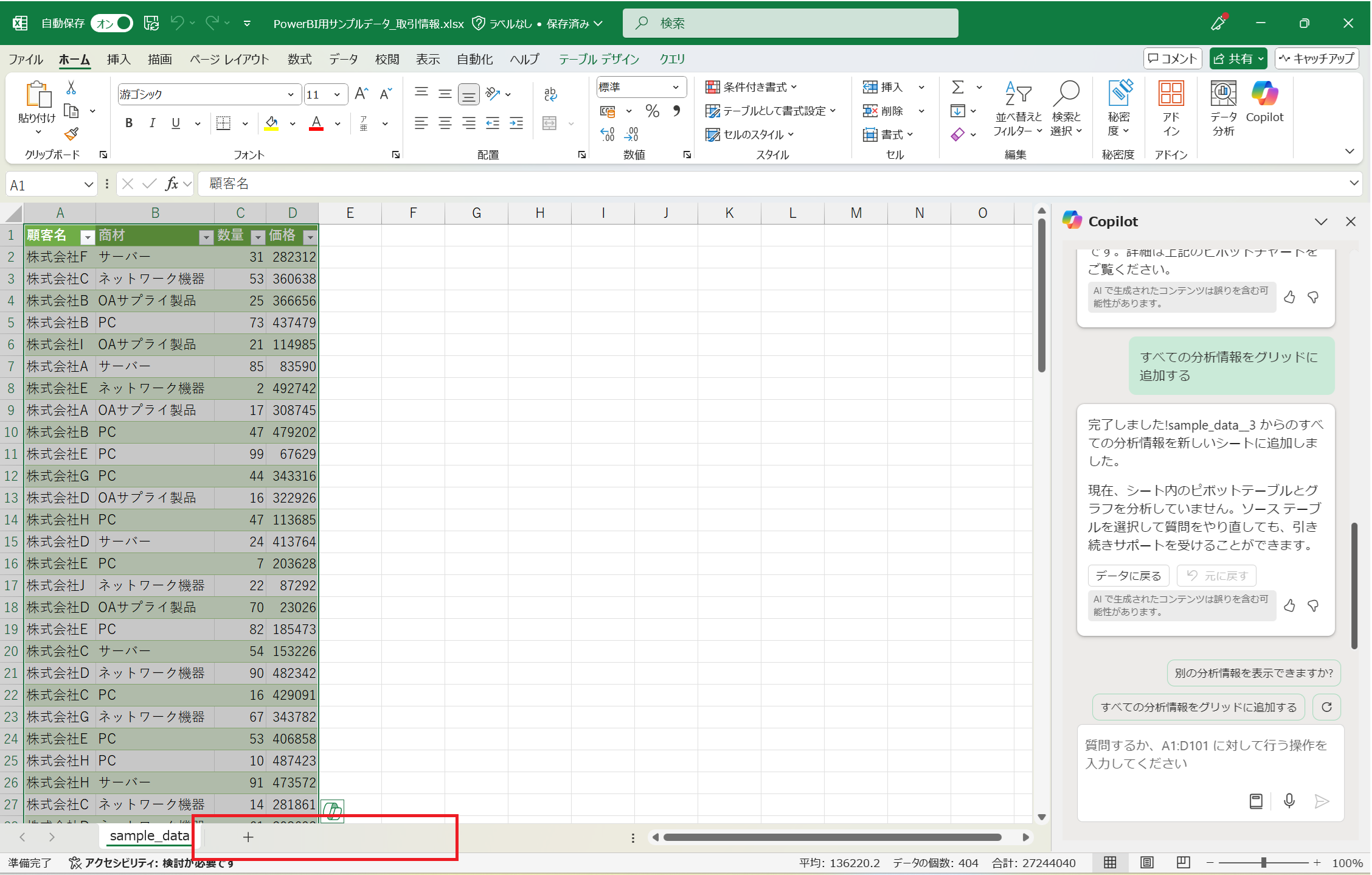Switch to Page Layout view
The image size is (1372, 875).
coord(1146,862)
